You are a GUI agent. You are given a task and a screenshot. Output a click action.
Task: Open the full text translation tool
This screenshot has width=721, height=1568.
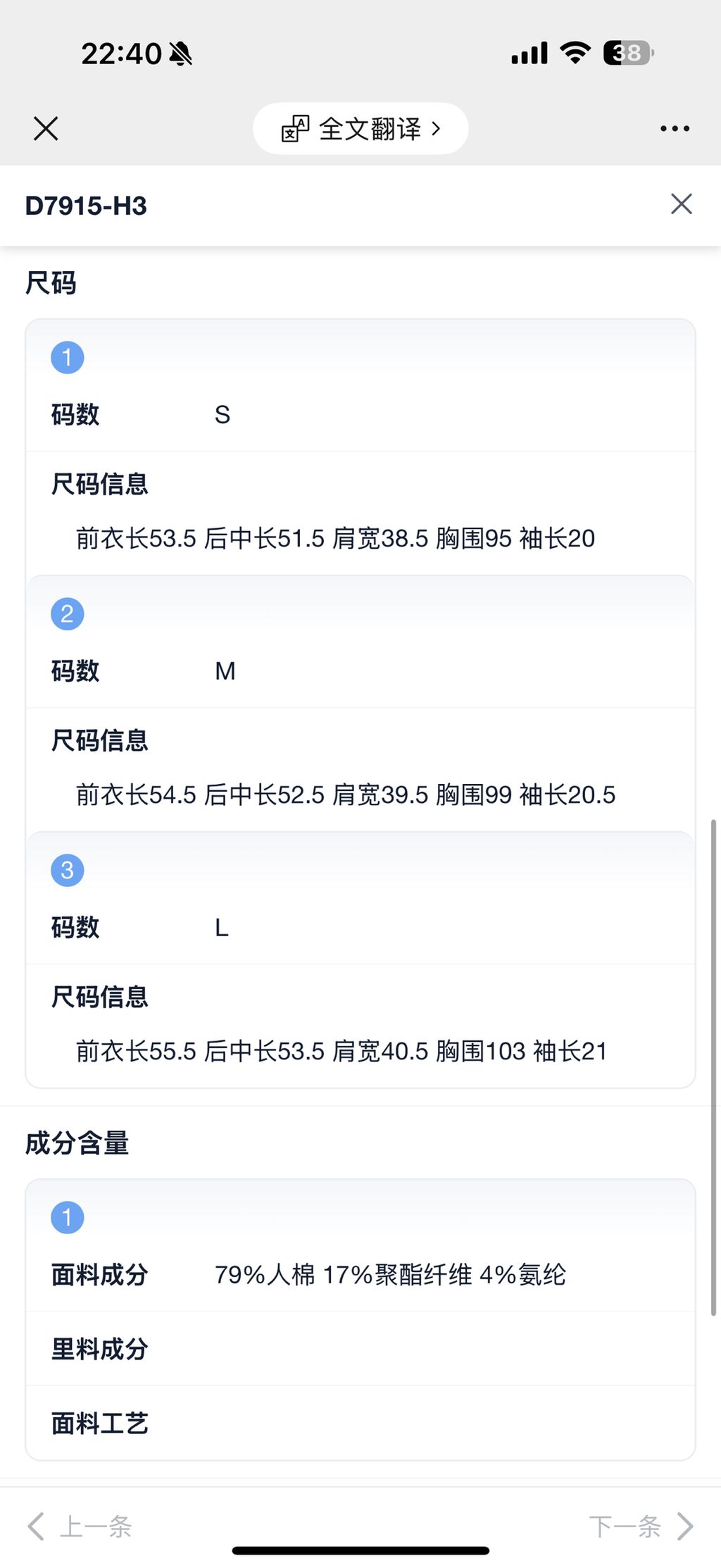click(x=360, y=128)
